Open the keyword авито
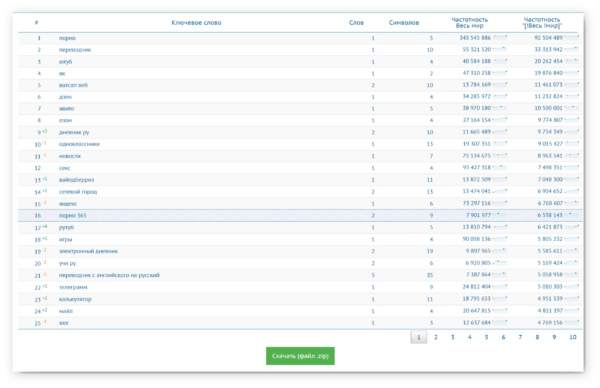Image resolution: width=600 pixels, height=388 pixels. (x=67, y=109)
